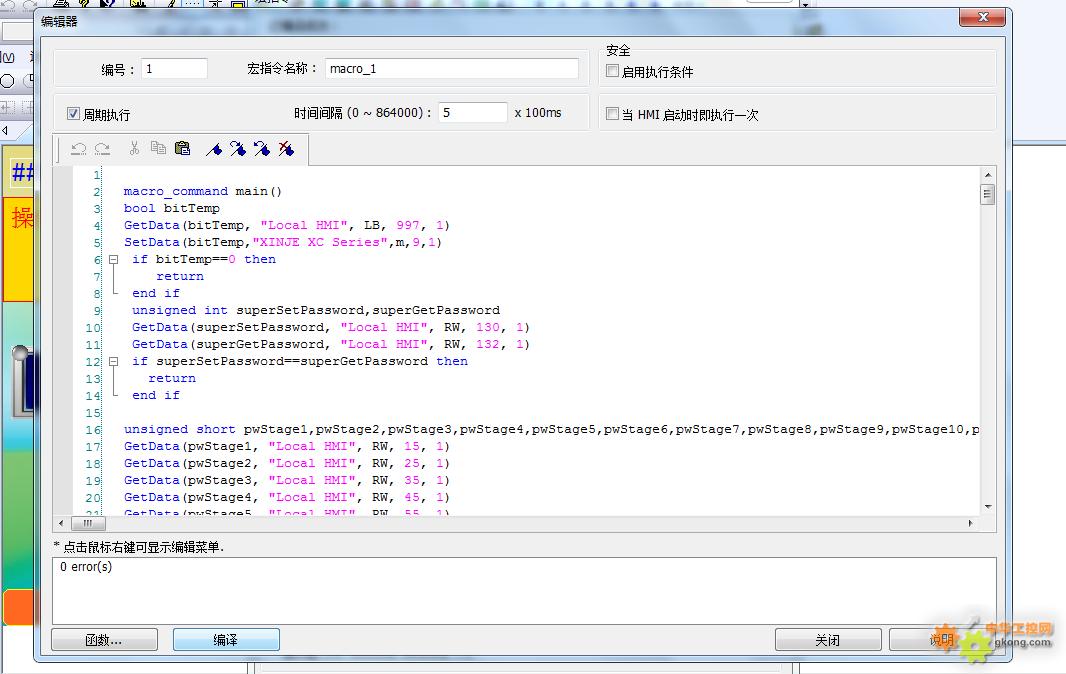The image size is (1066, 674).
Task: Toggle the 启用执行条件 checkbox
Action: pyautogui.click(x=613, y=71)
